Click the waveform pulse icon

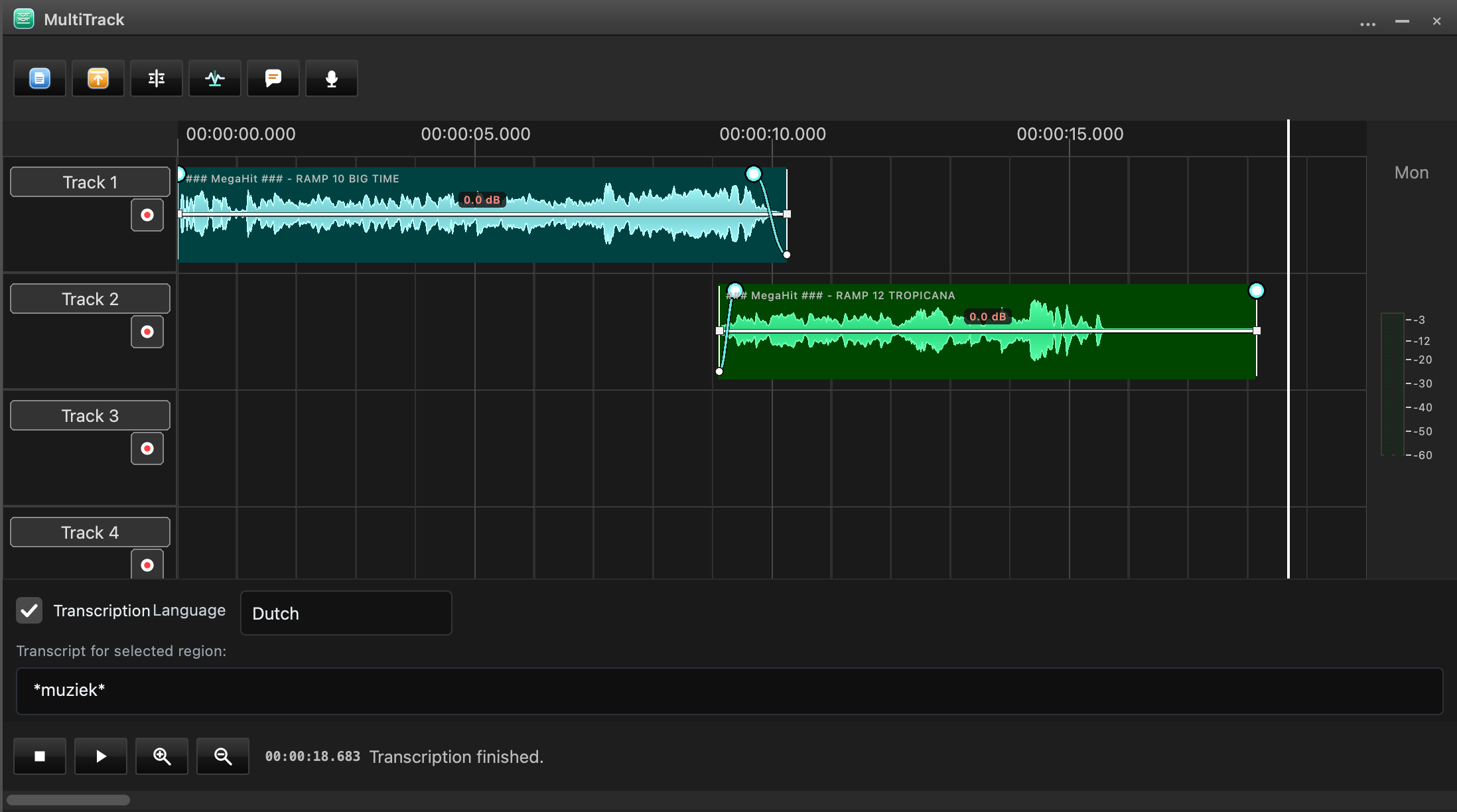pyautogui.click(x=215, y=78)
